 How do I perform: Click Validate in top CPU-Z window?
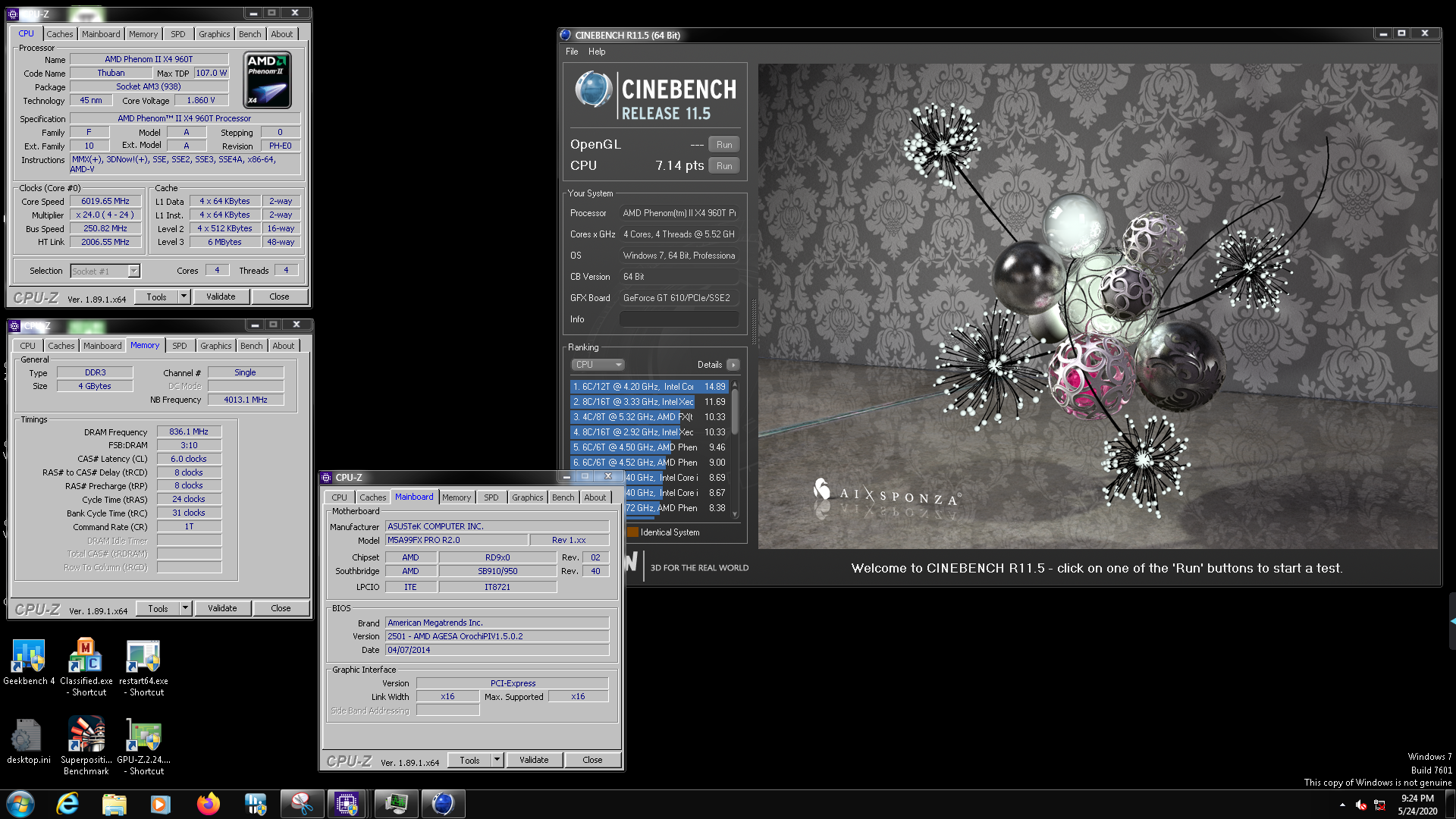point(221,297)
